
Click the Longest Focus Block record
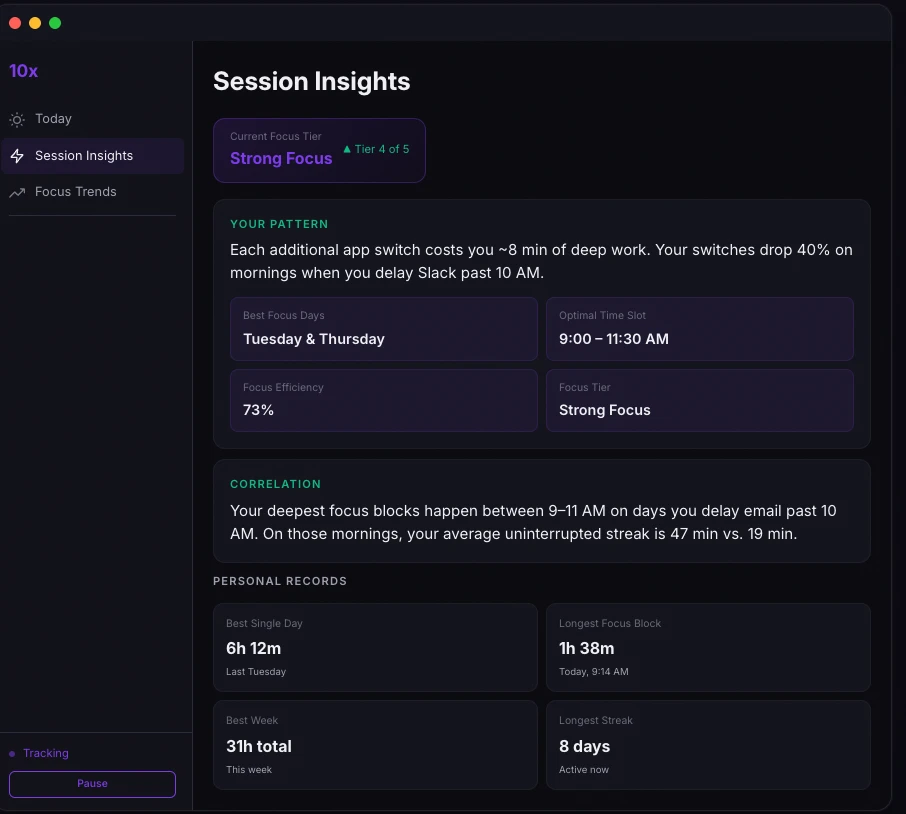(x=708, y=648)
